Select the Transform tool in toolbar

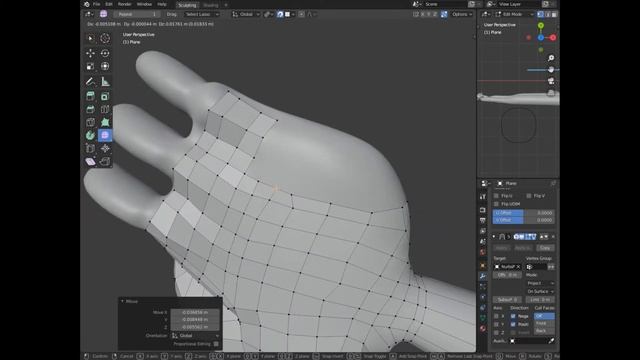tap(105, 66)
